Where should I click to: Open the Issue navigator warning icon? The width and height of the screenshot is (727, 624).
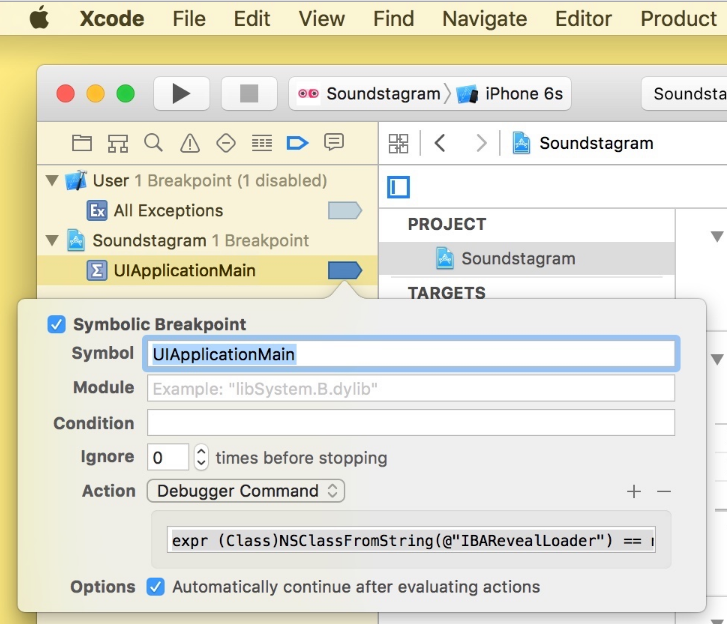click(x=190, y=143)
